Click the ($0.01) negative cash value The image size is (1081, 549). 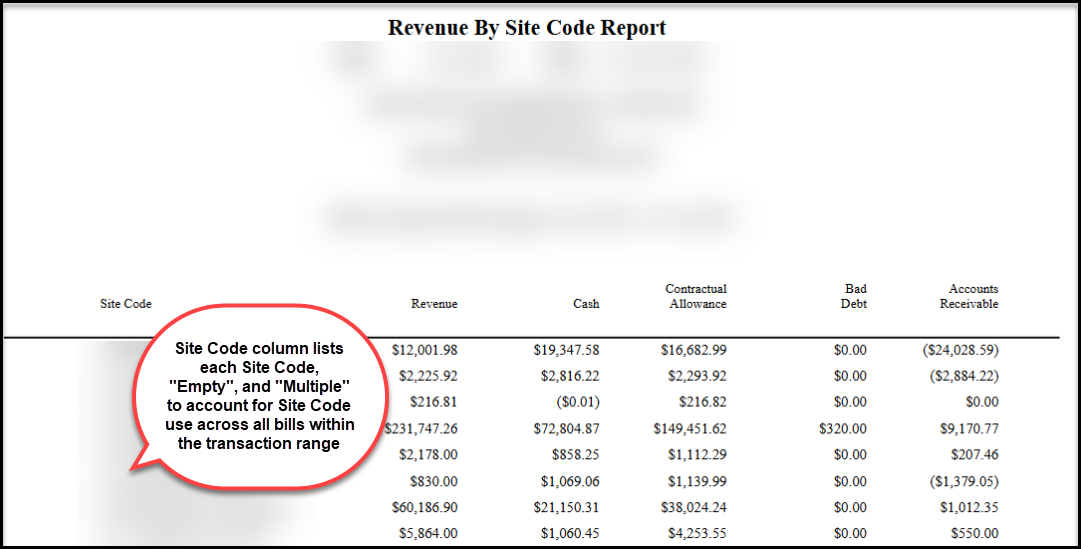[576, 402]
